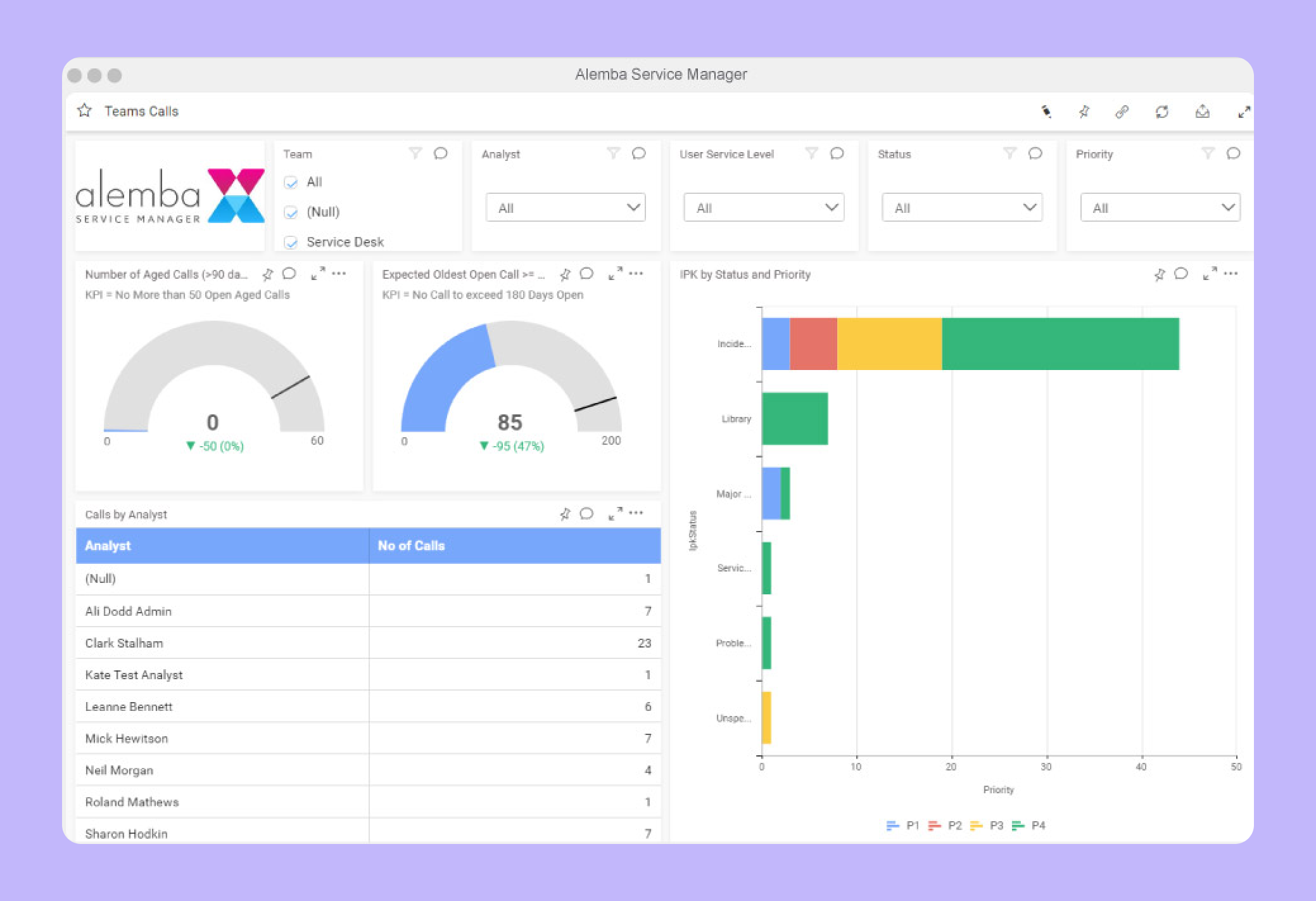Screen dimensions: 1316x901
Task: Select the Neil Morgan row
Action: (368, 770)
